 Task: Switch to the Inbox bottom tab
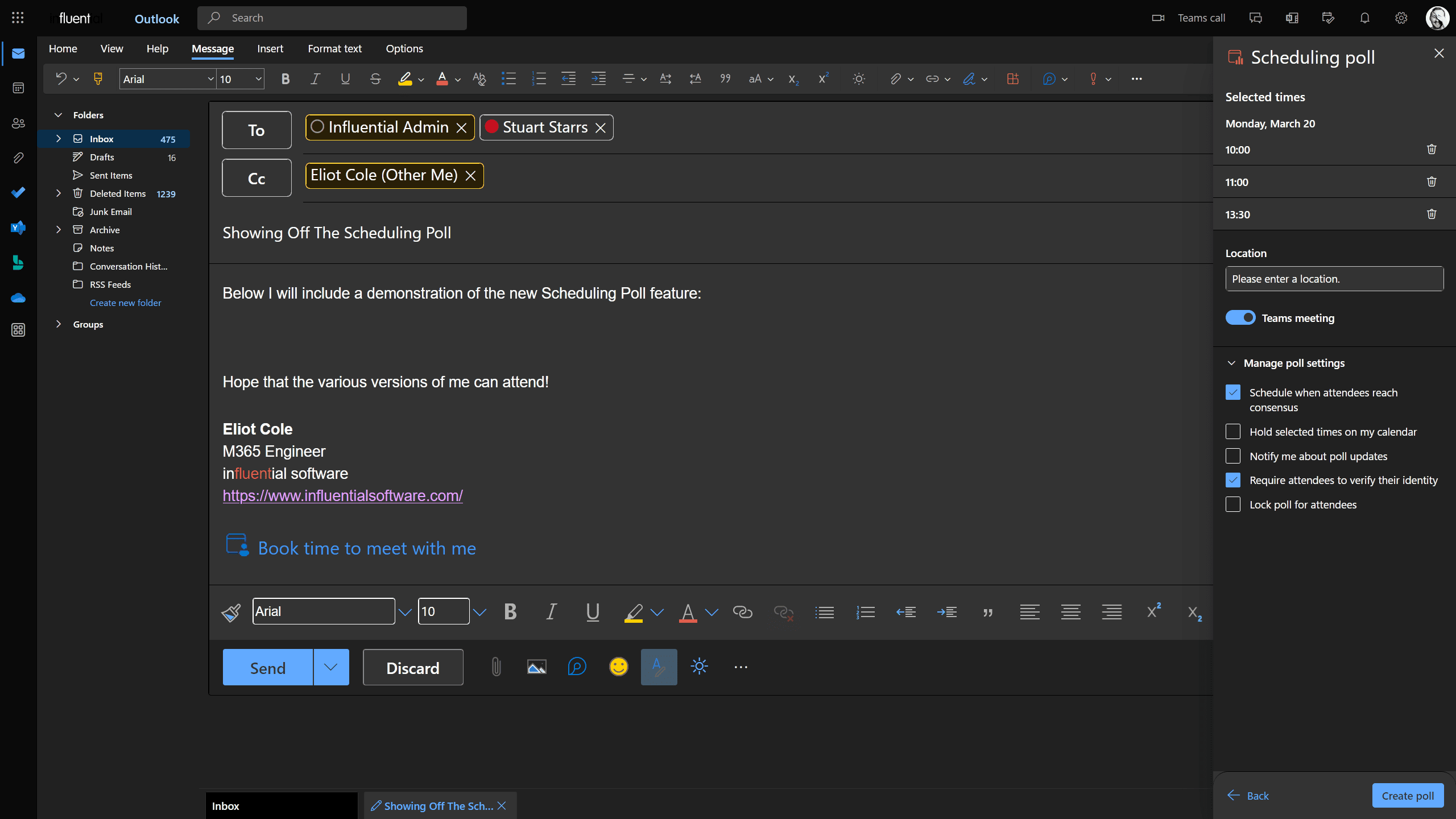(x=281, y=806)
